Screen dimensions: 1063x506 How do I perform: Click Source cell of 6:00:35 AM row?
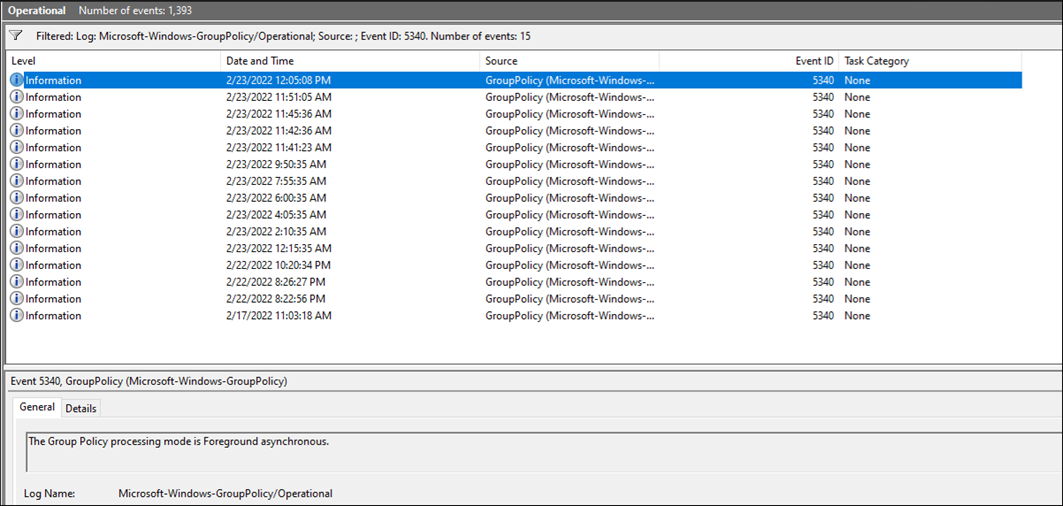pyautogui.click(x=570, y=198)
